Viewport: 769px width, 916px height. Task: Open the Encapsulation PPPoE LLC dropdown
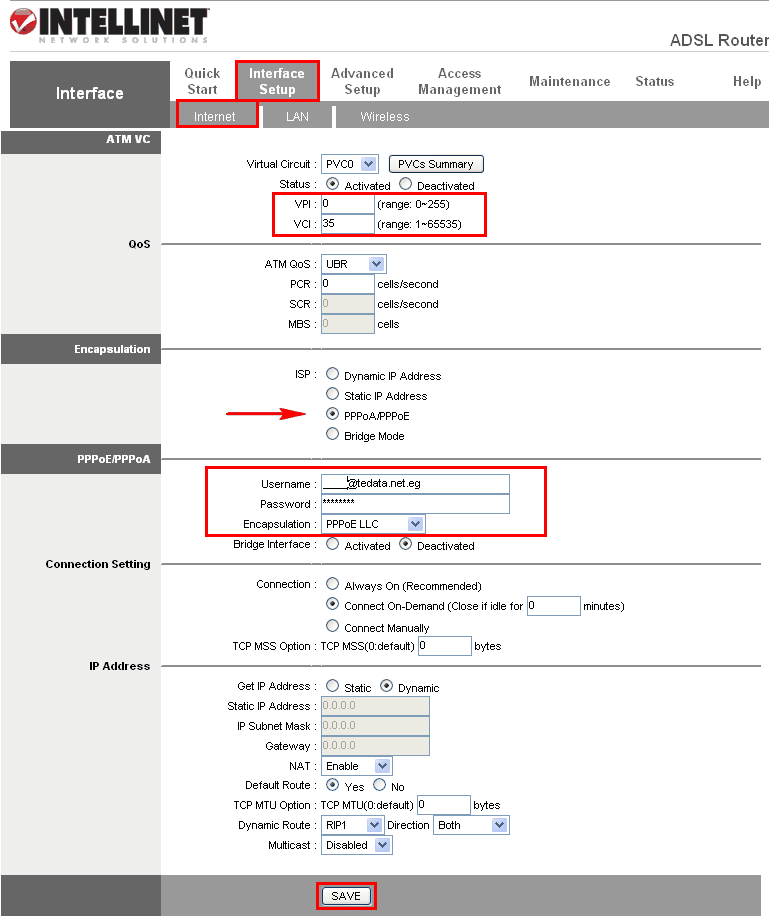(x=373, y=524)
